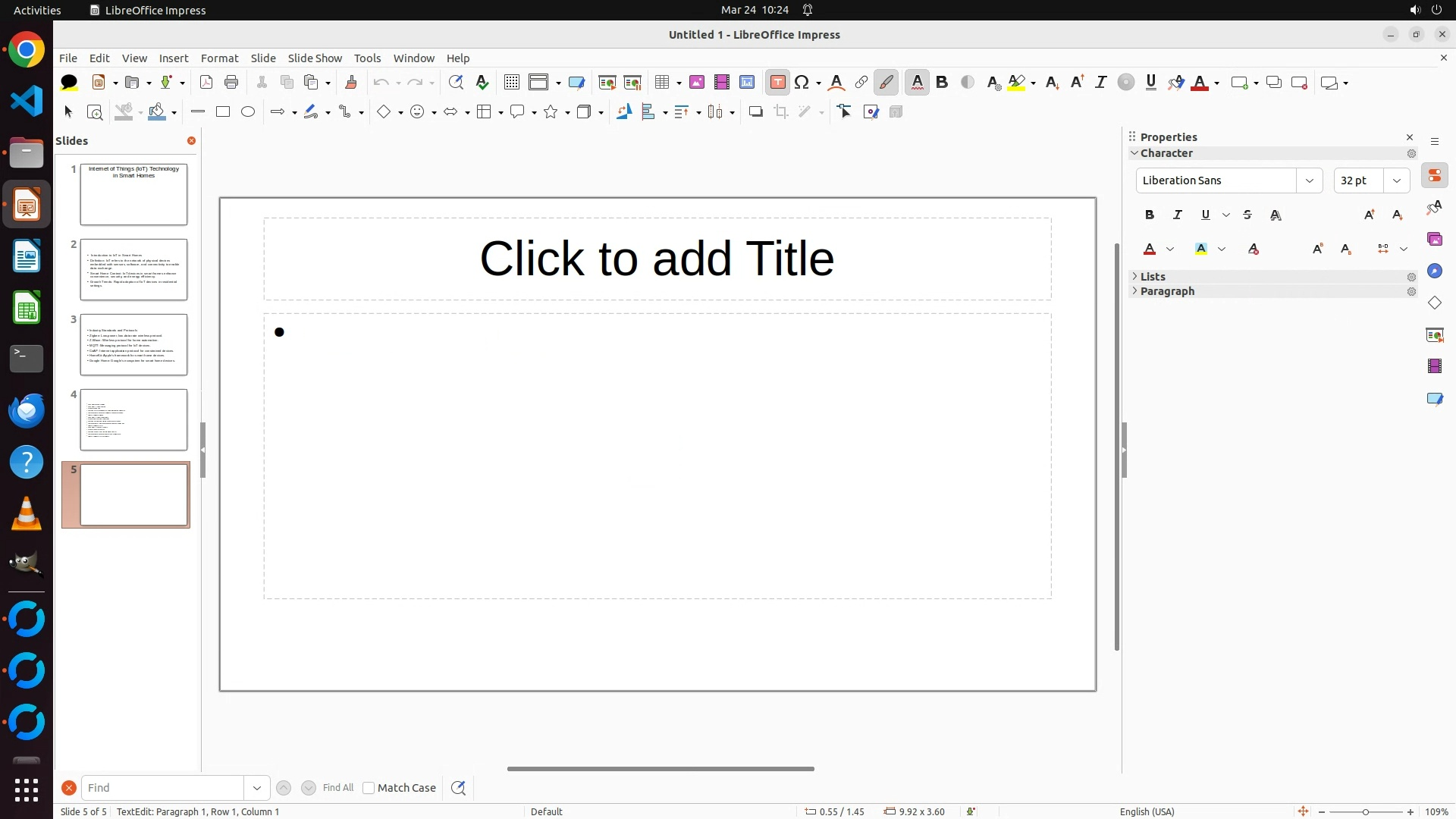Open the font size dropdown
This screenshot has height=819, width=1456.
pos(1397,180)
